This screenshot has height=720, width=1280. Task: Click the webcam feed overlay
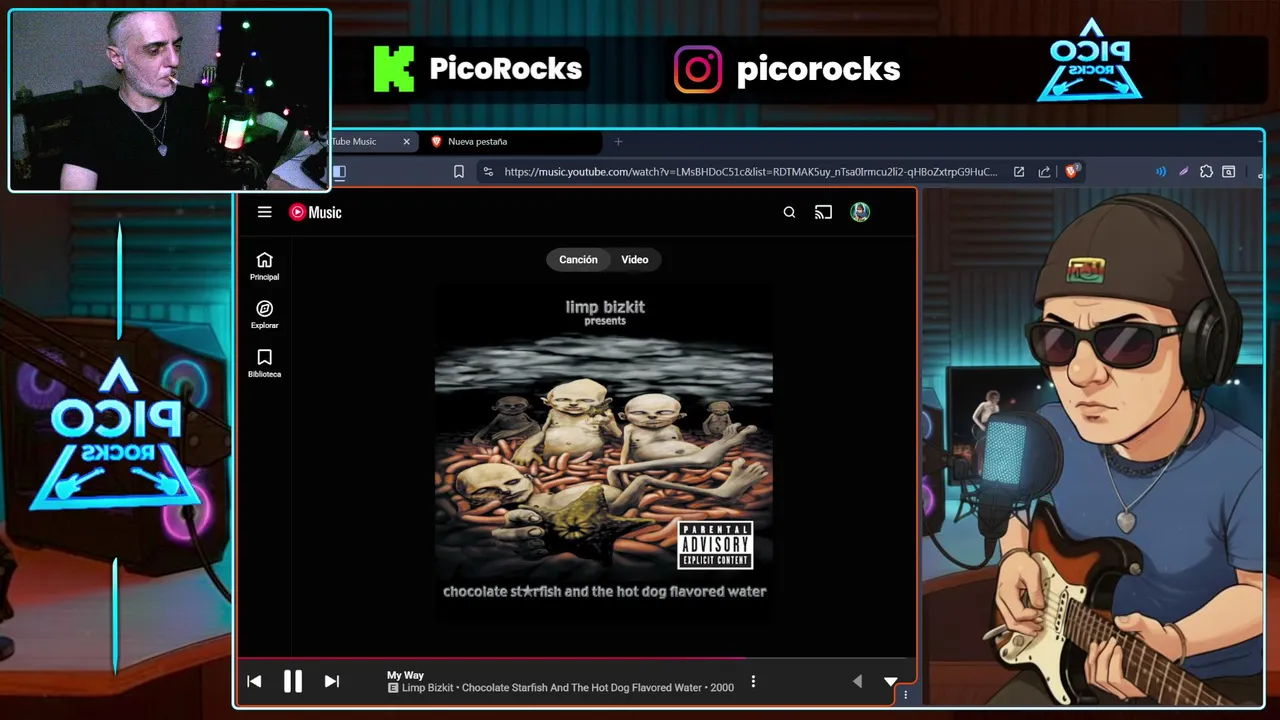point(169,100)
